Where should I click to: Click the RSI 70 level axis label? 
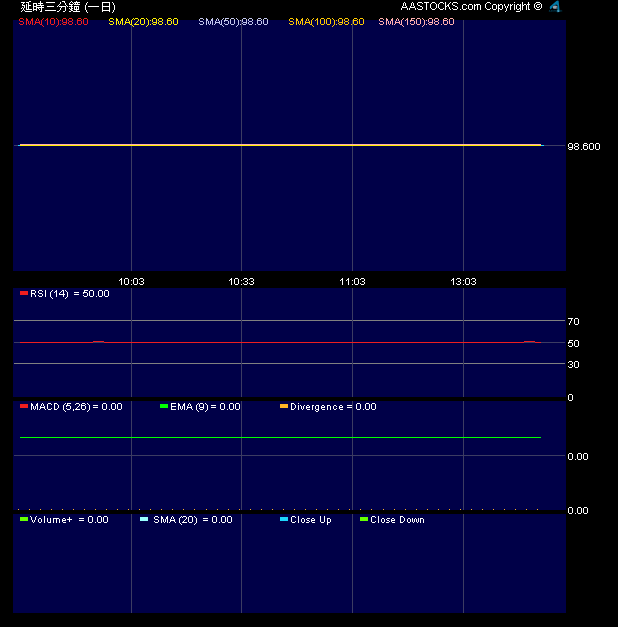click(x=574, y=322)
